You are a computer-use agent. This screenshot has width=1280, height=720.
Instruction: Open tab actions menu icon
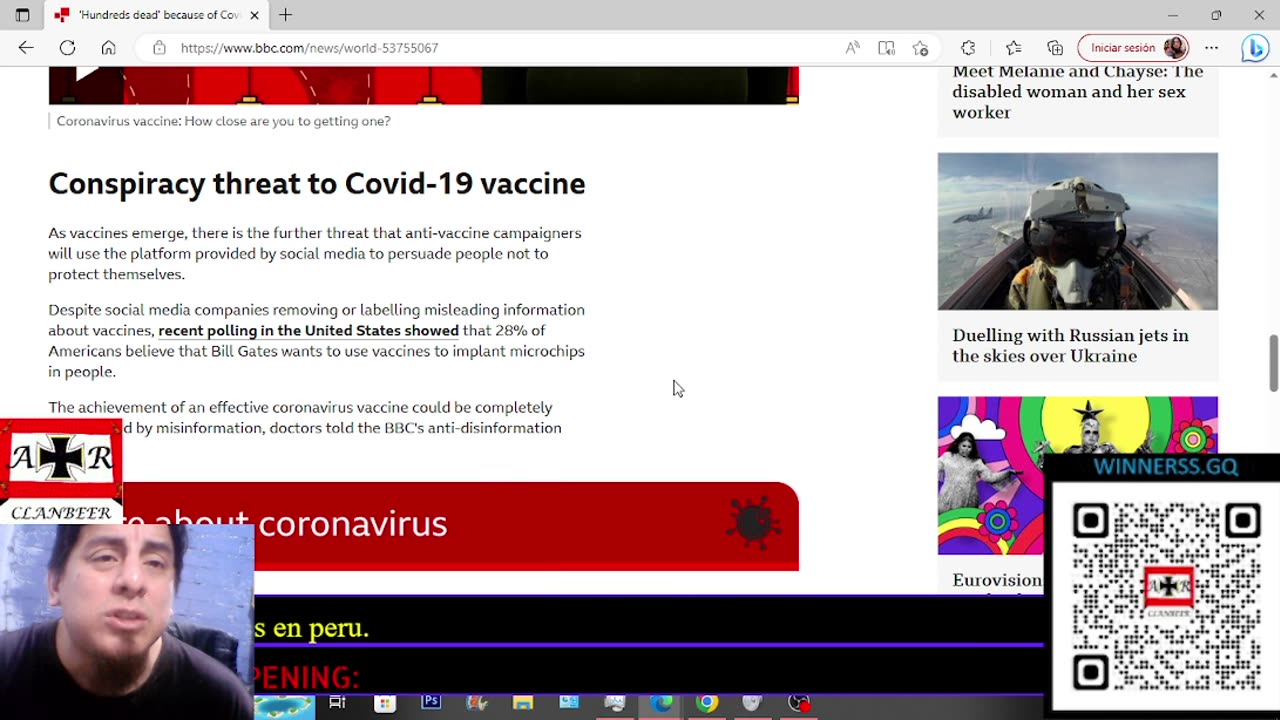coord(22,15)
